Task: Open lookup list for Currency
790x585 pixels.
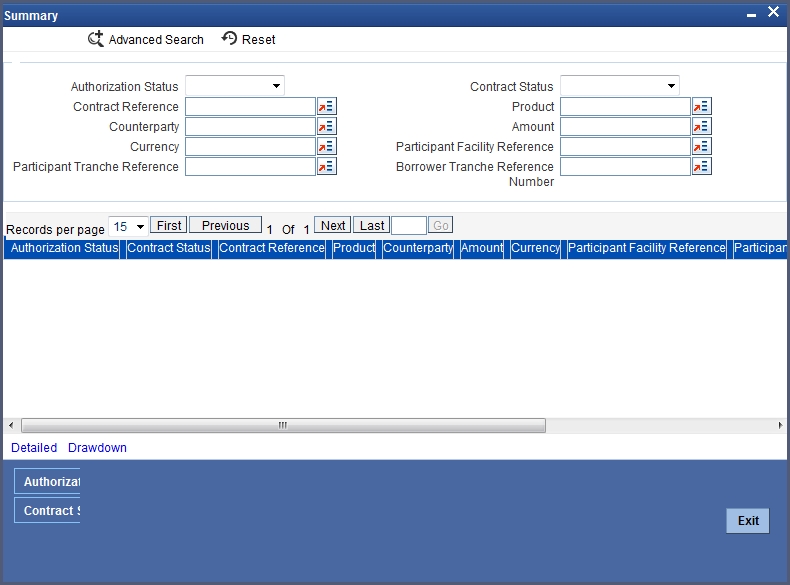Action: (326, 147)
